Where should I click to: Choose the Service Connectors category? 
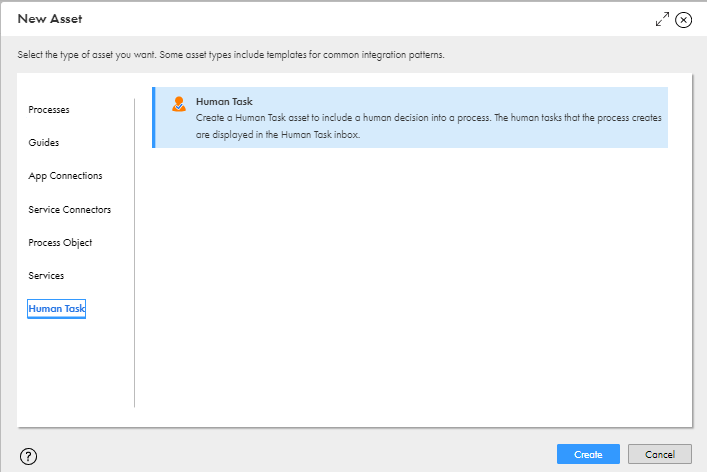(69, 210)
